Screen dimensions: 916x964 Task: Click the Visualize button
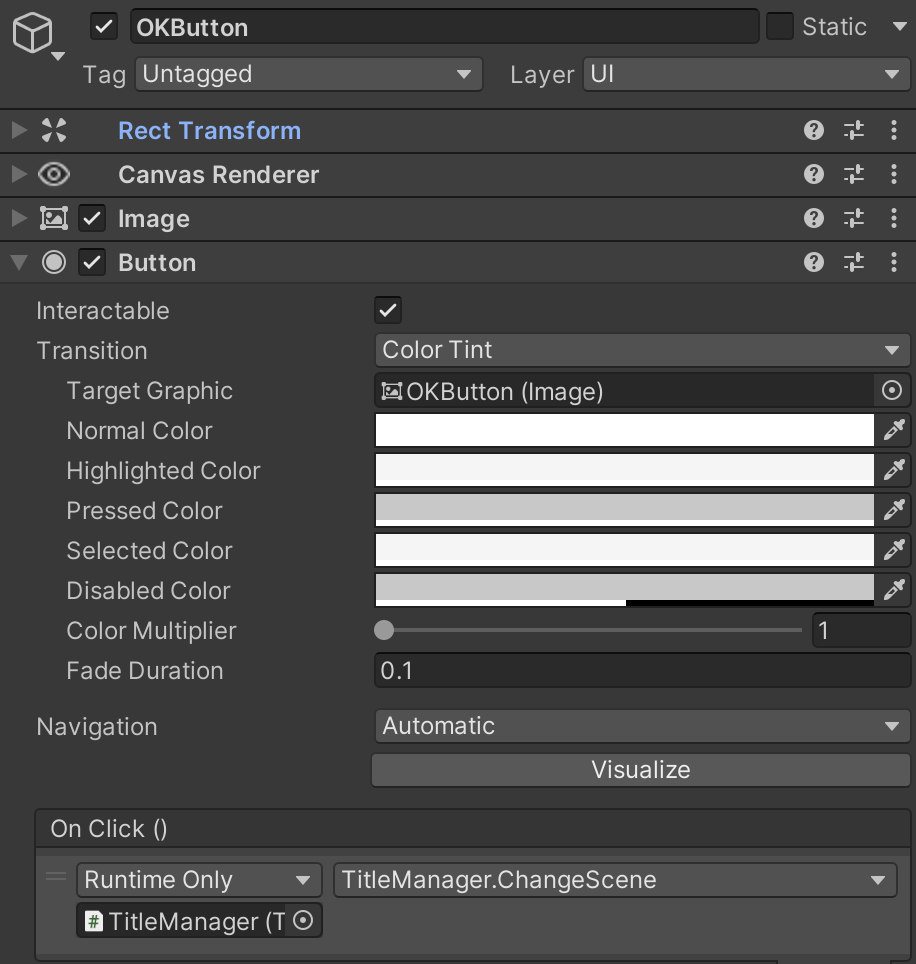(x=641, y=770)
